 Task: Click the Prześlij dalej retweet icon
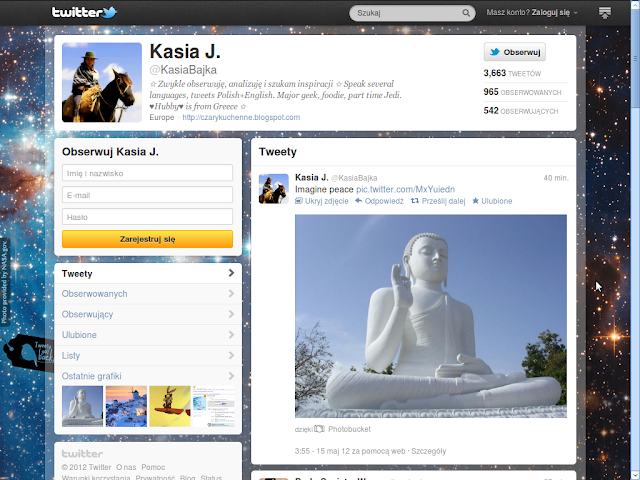click(x=415, y=201)
